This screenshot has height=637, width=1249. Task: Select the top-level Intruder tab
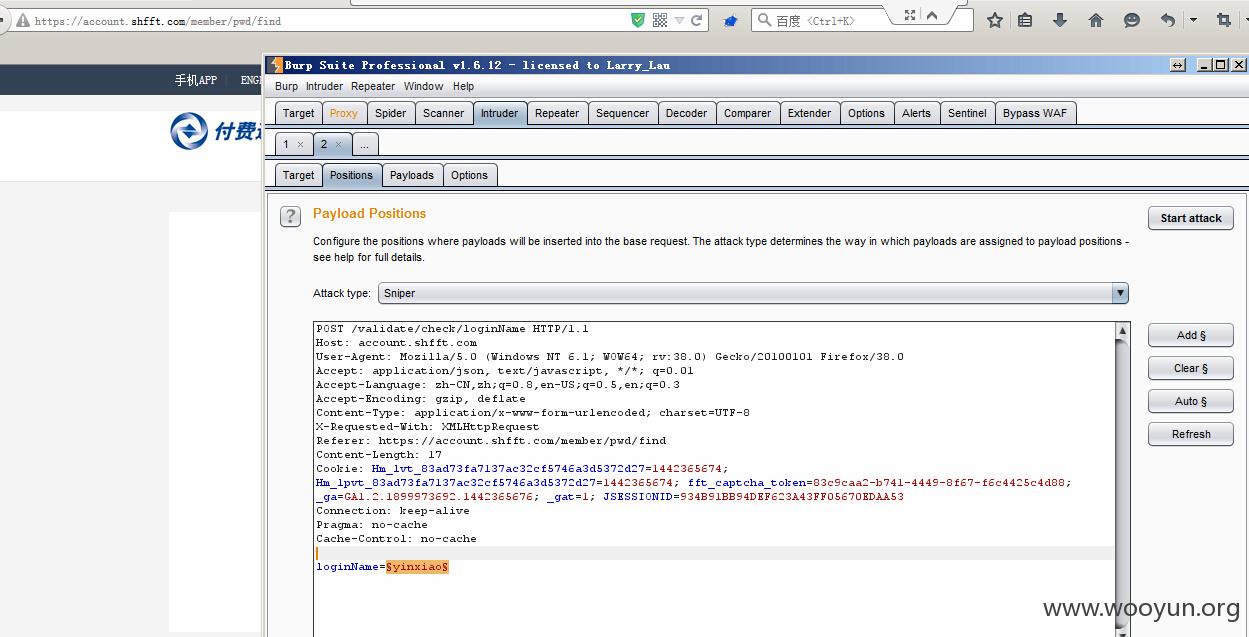(x=499, y=113)
